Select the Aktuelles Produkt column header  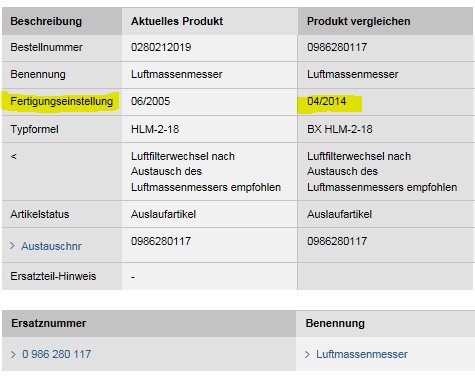click(x=177, y=21)
